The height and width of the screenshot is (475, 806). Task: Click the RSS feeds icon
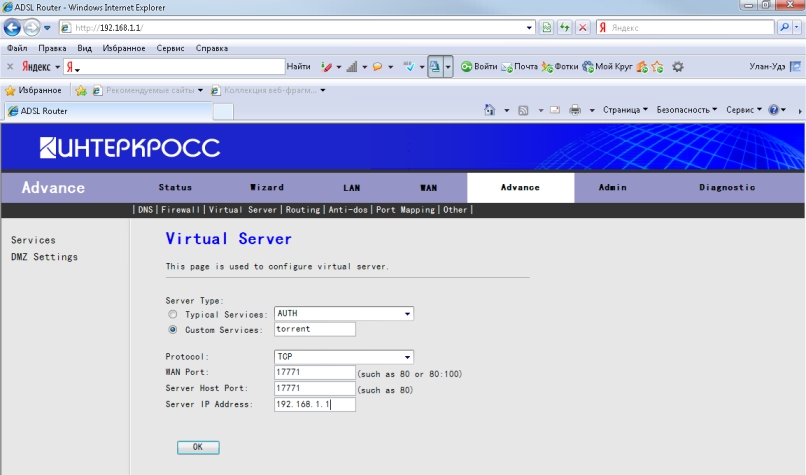pos(523,111)
